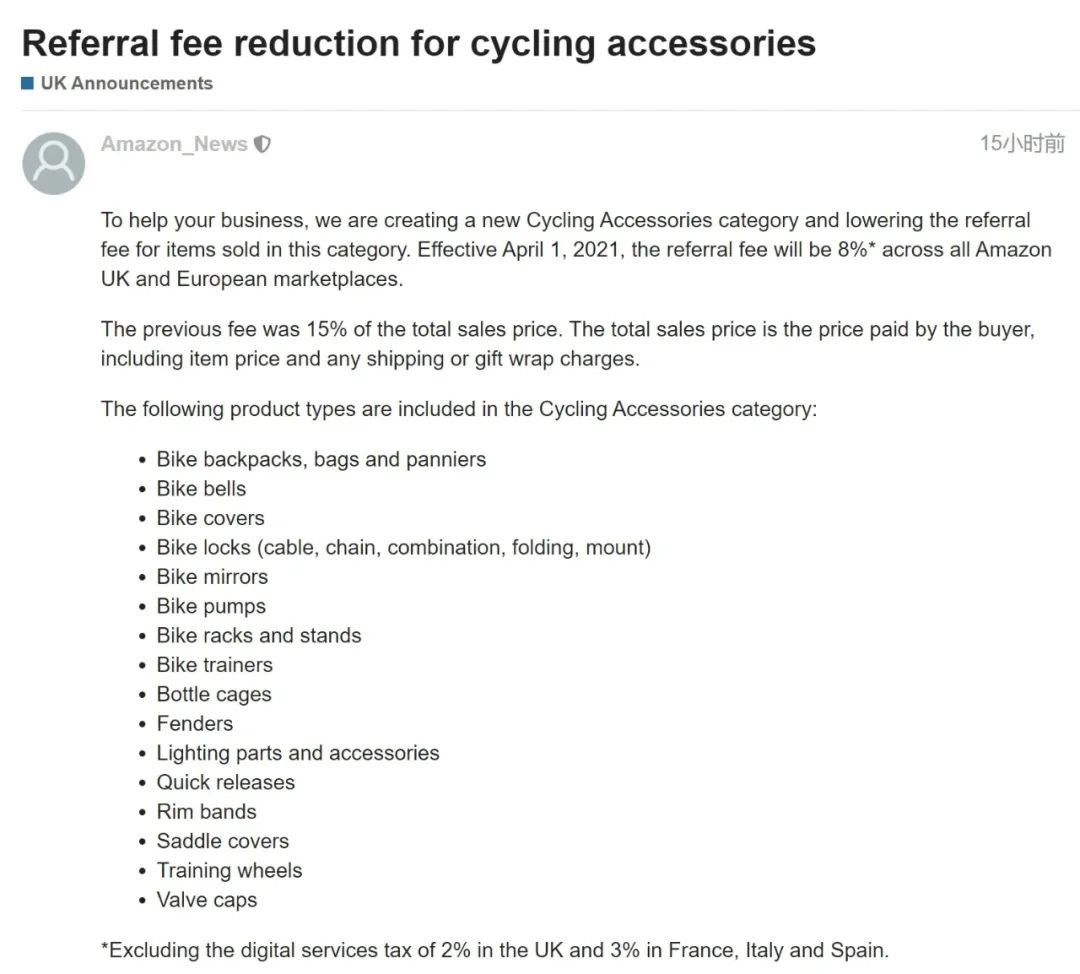
Task: Click the 'Valve caps' list entry
Action: click(x=207, y=900)
